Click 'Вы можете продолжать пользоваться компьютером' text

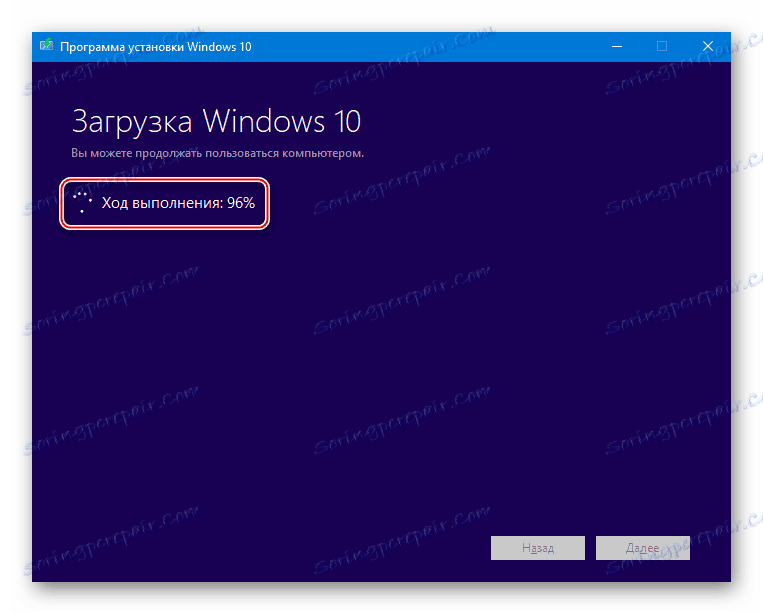pos(218,153)
